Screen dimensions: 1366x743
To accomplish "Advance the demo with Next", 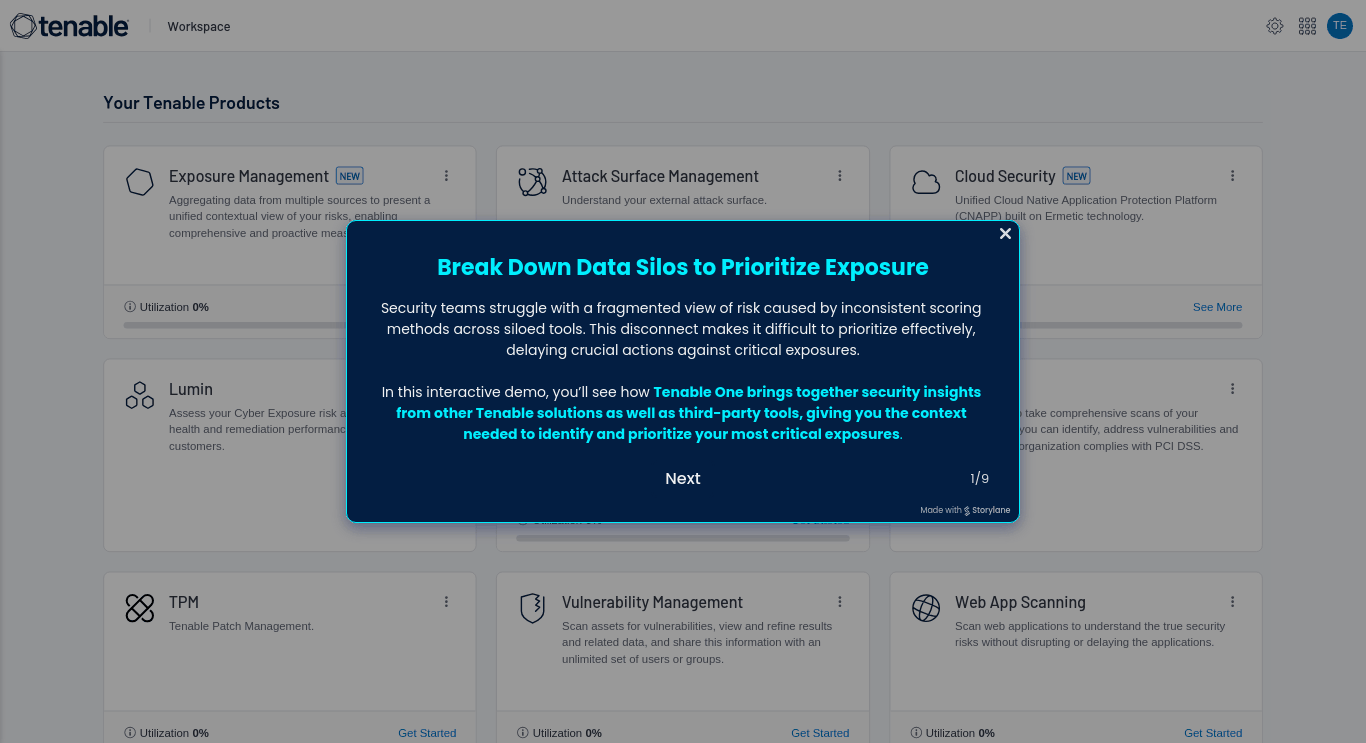I will [x=682, y=478].
